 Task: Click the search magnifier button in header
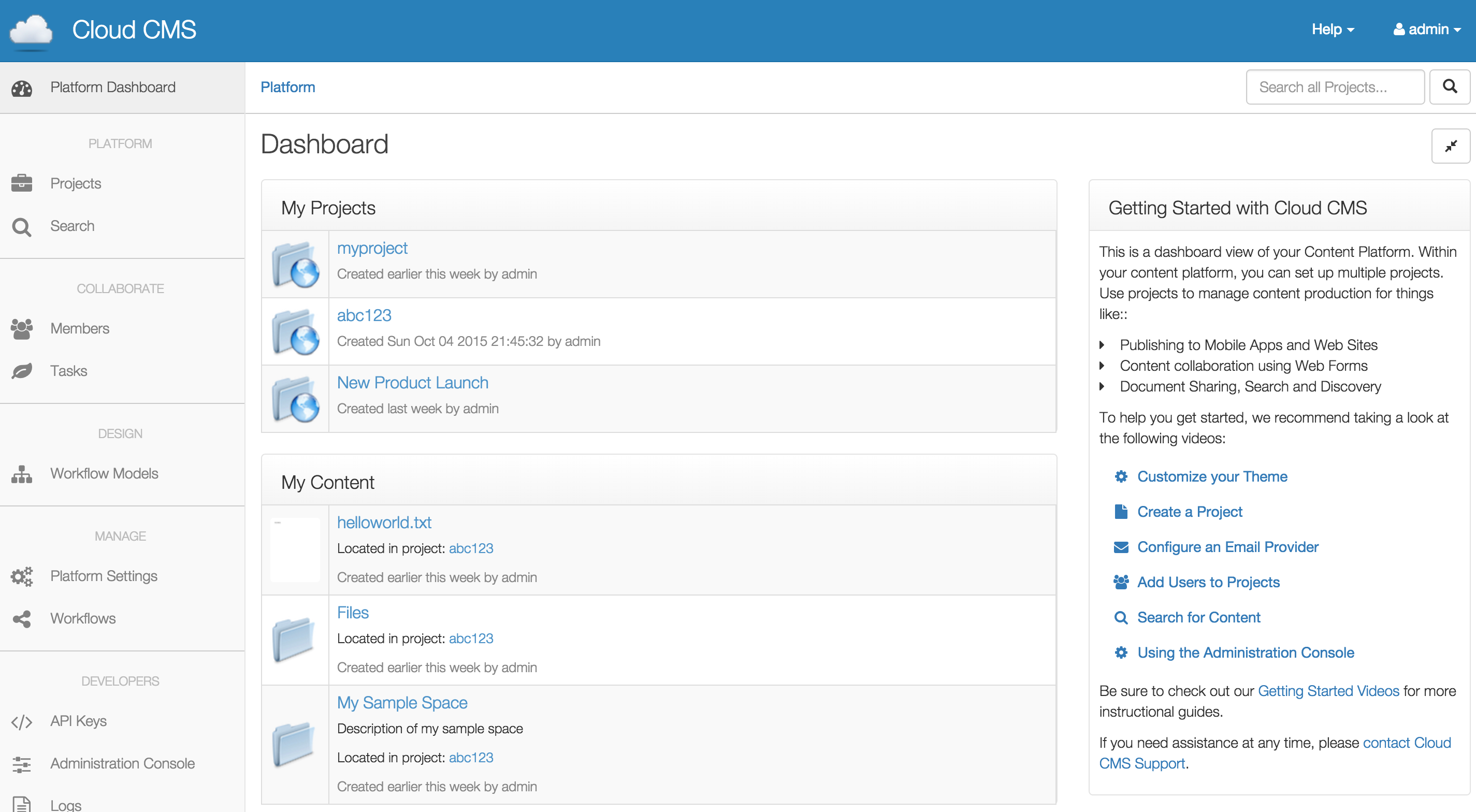coord(1450,87)
